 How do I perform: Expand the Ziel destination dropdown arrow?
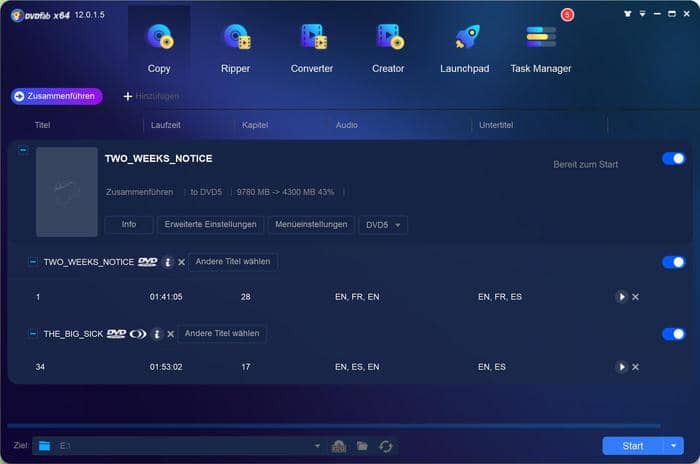tap(317, 446)
